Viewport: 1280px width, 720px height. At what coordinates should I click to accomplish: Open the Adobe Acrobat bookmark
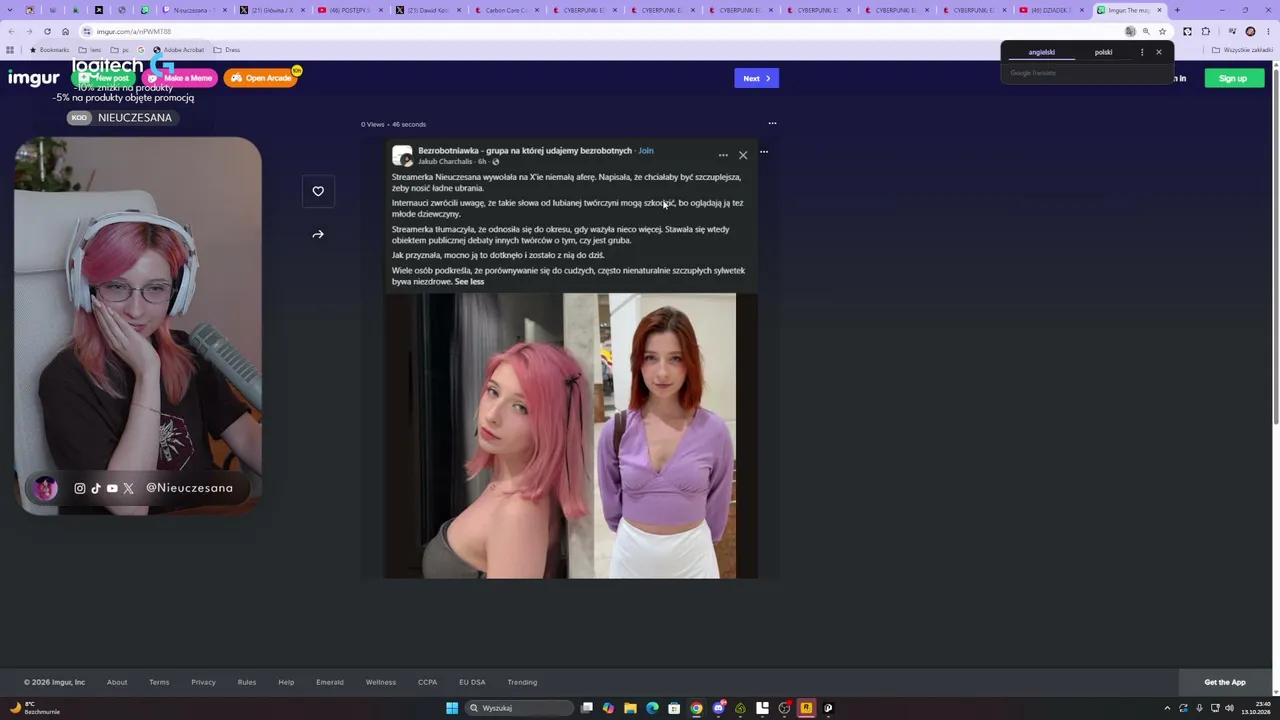click(179, 50)
